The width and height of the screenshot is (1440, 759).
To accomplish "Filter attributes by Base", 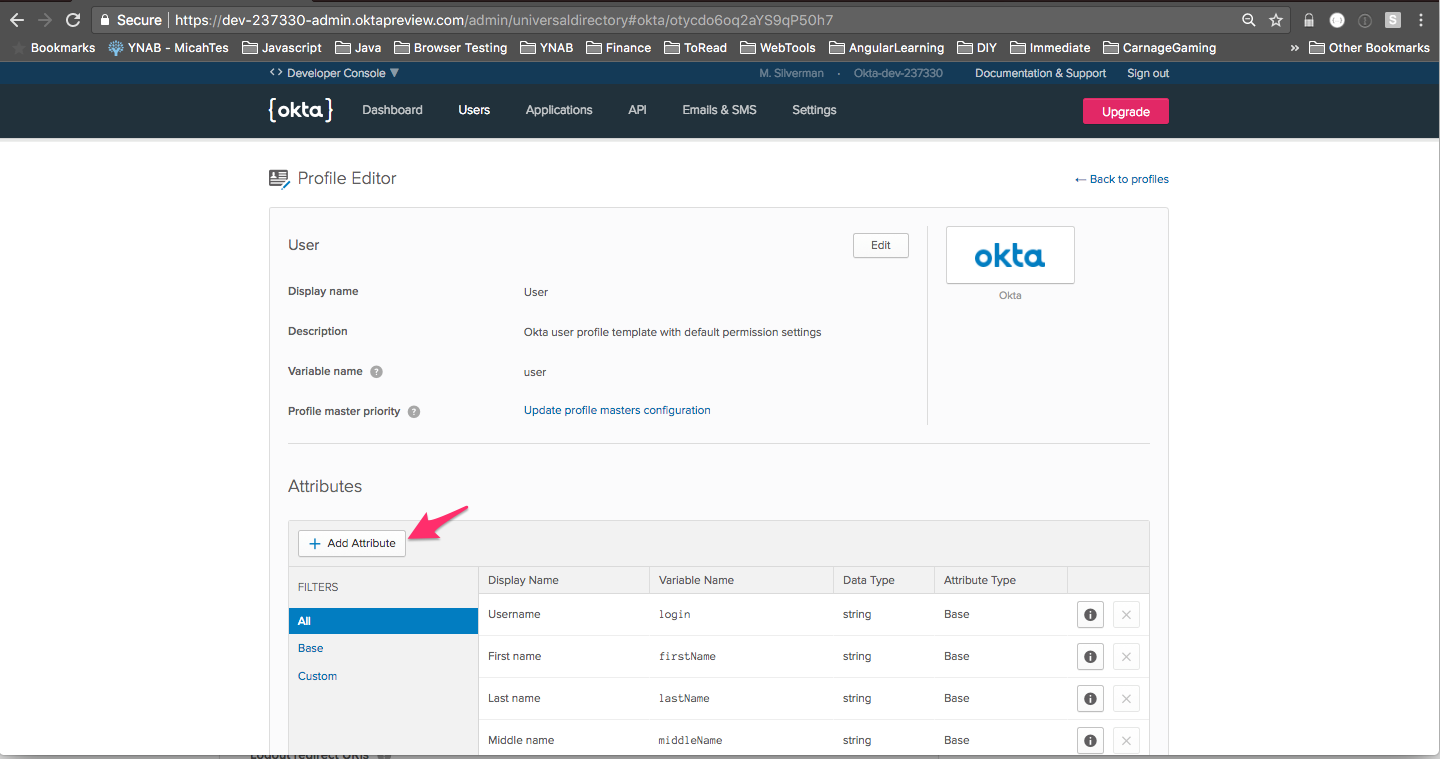I will [311, 648].
